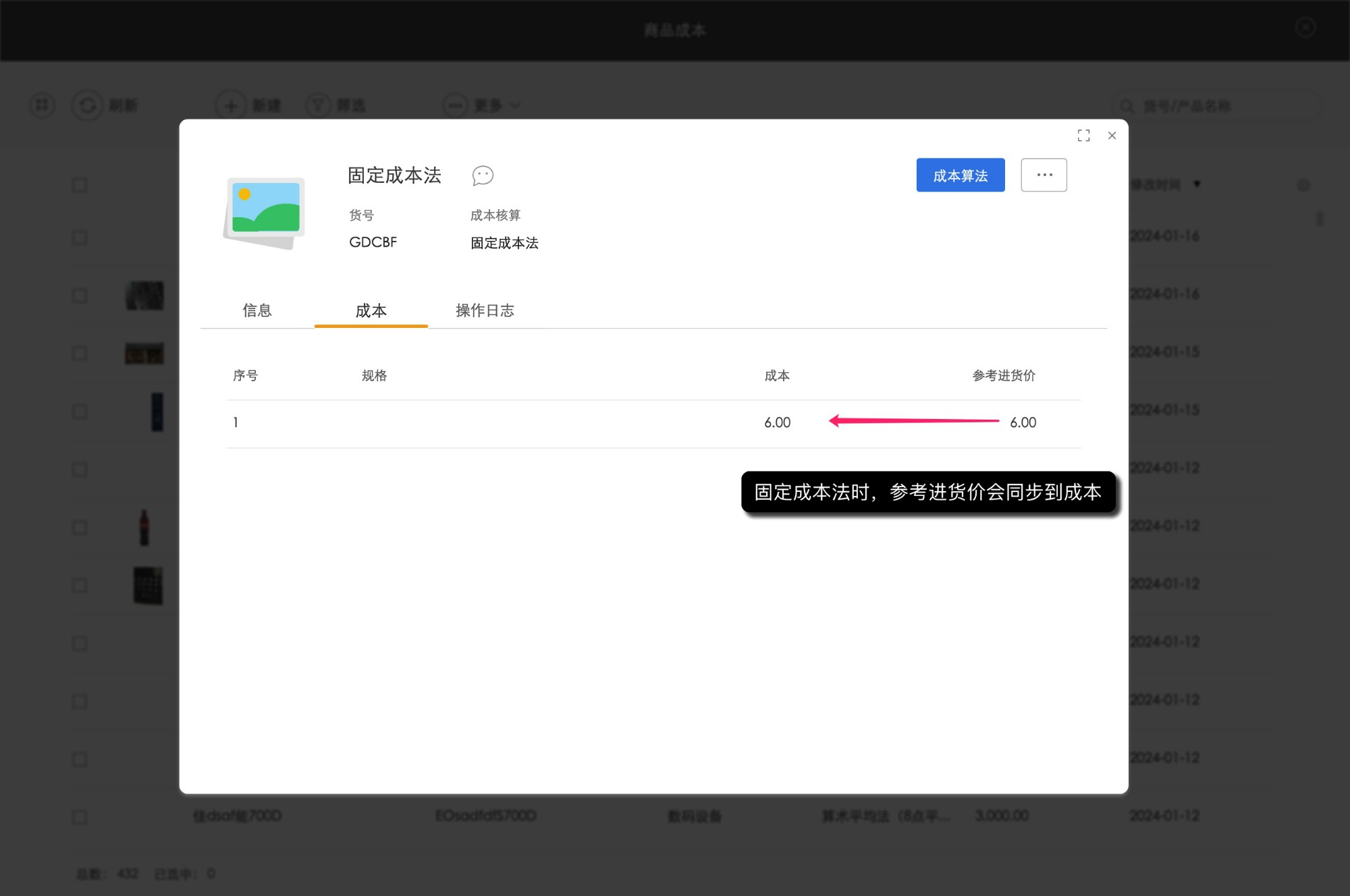
Task: Select the 成本 tab
Action: tap(371, 310)
